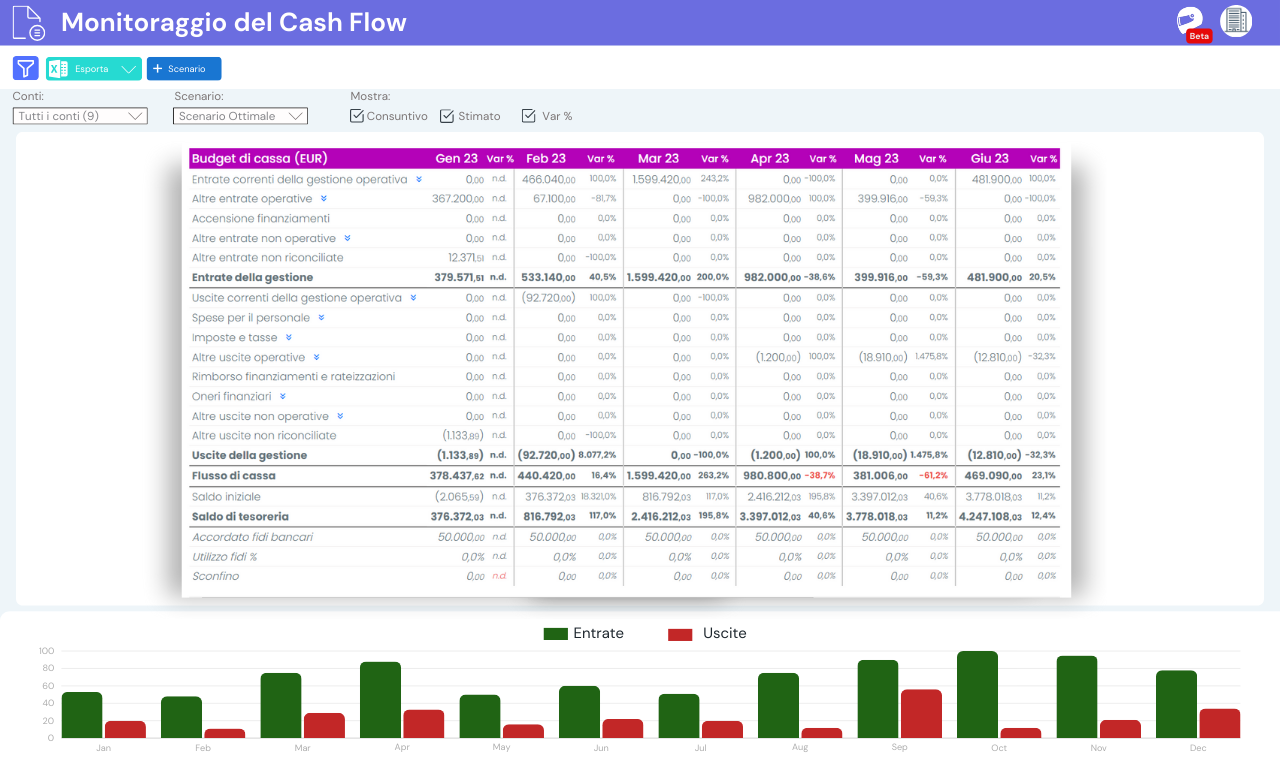Screen dimensions: 1280x768
Task: Click the green Entrate bar for Apr
Action: coord(380,700)
